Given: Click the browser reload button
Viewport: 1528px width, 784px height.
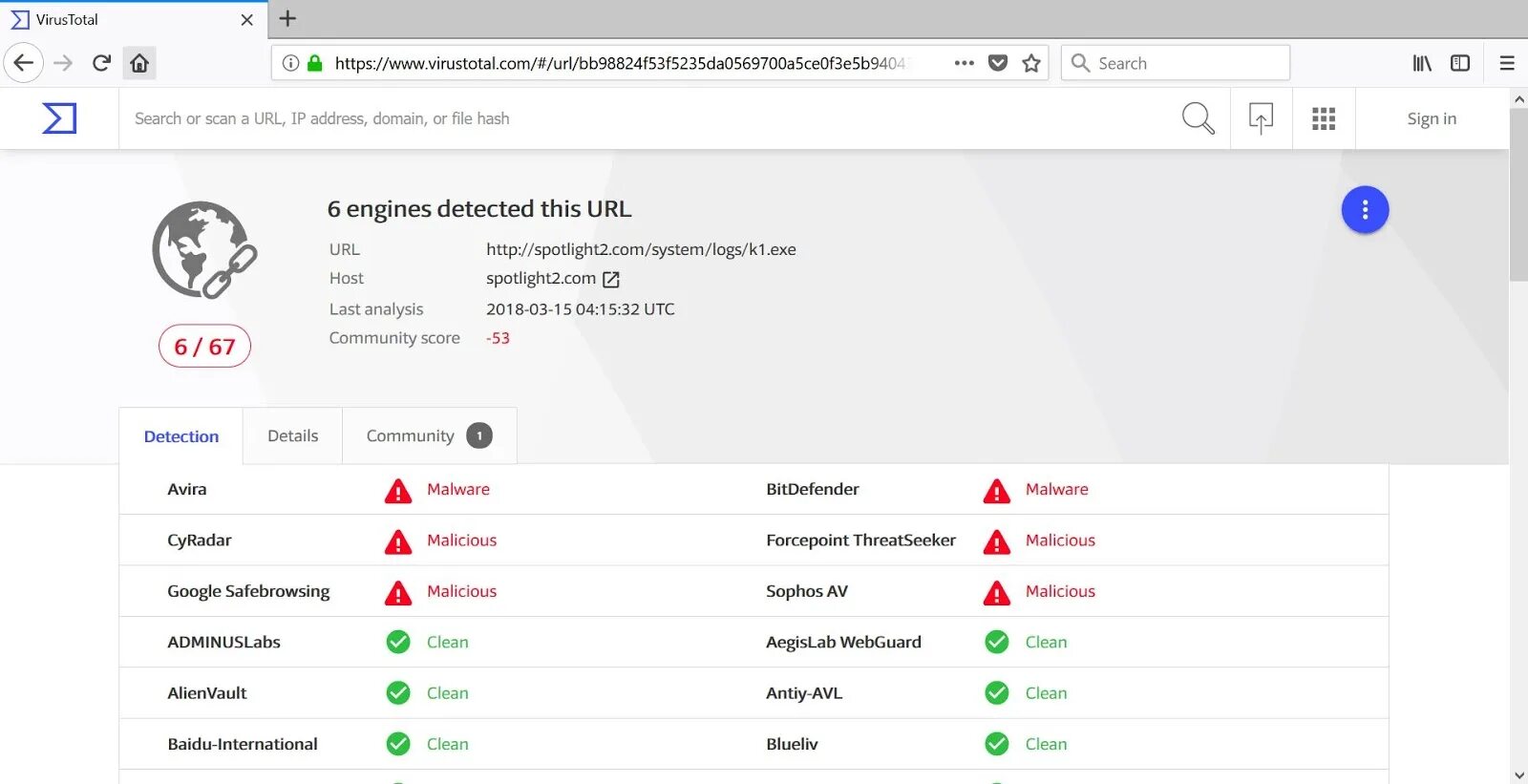Looking at the screenshot, I should 101,63.
